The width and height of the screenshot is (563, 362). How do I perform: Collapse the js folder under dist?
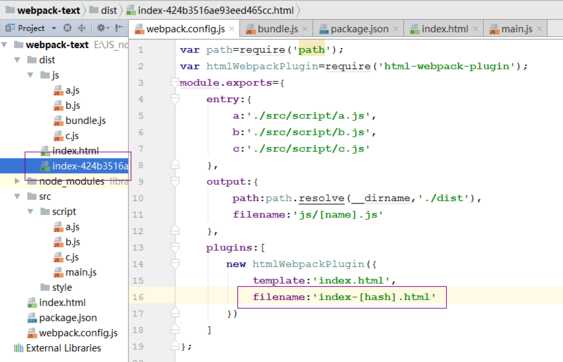(31, 75)
